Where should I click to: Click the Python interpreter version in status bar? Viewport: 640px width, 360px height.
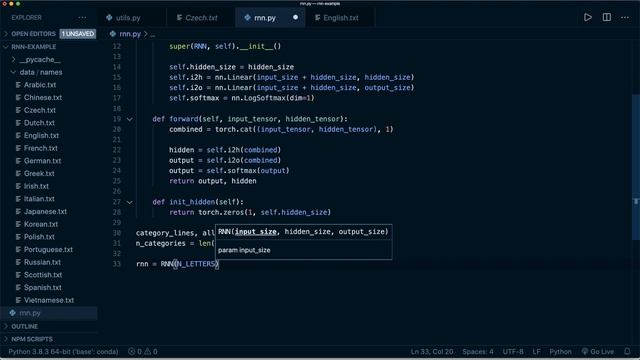[x=63, y=351]
